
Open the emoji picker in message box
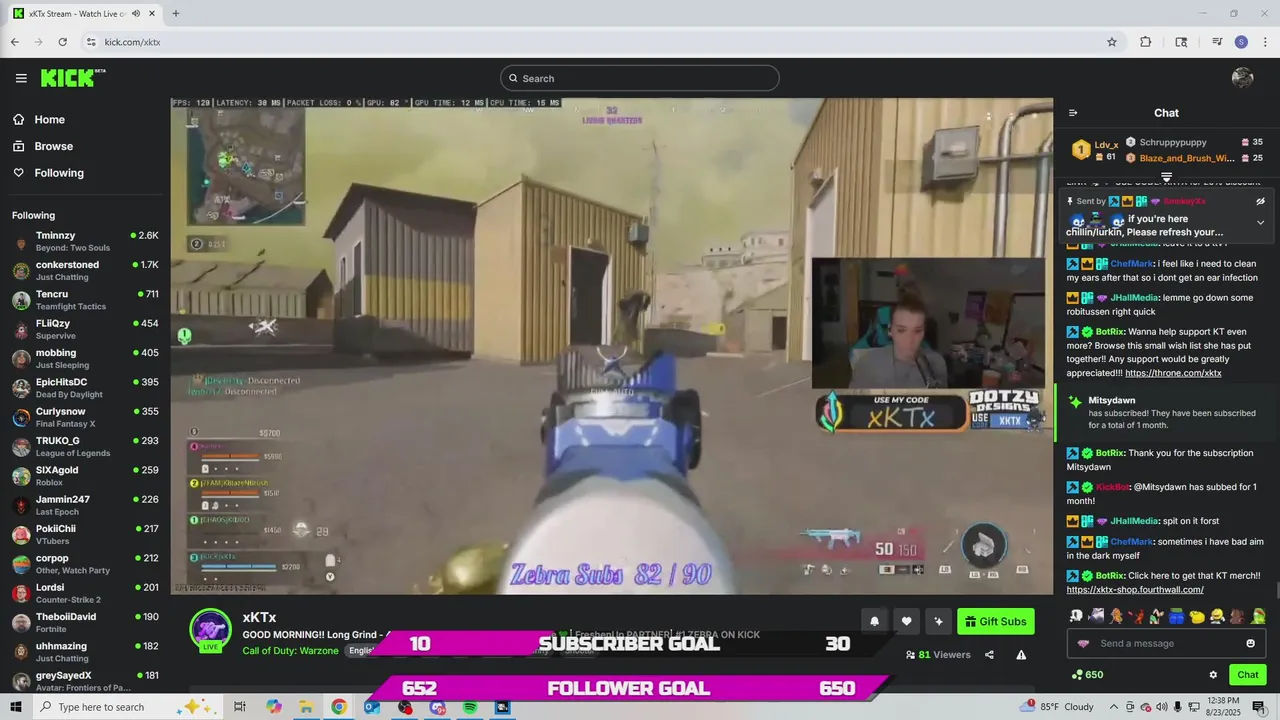click(1250, 643)
